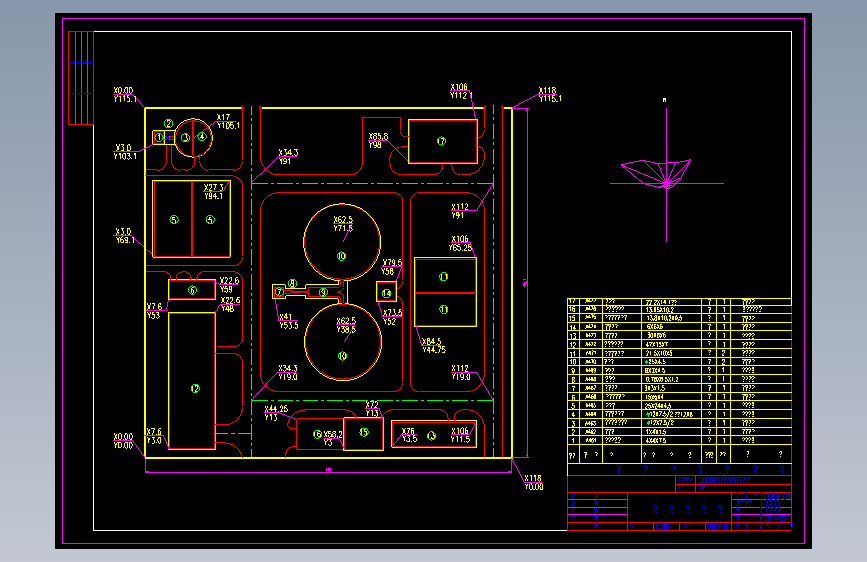
Task: Click the circled number 2 marker
Action: tap(169, 123)
